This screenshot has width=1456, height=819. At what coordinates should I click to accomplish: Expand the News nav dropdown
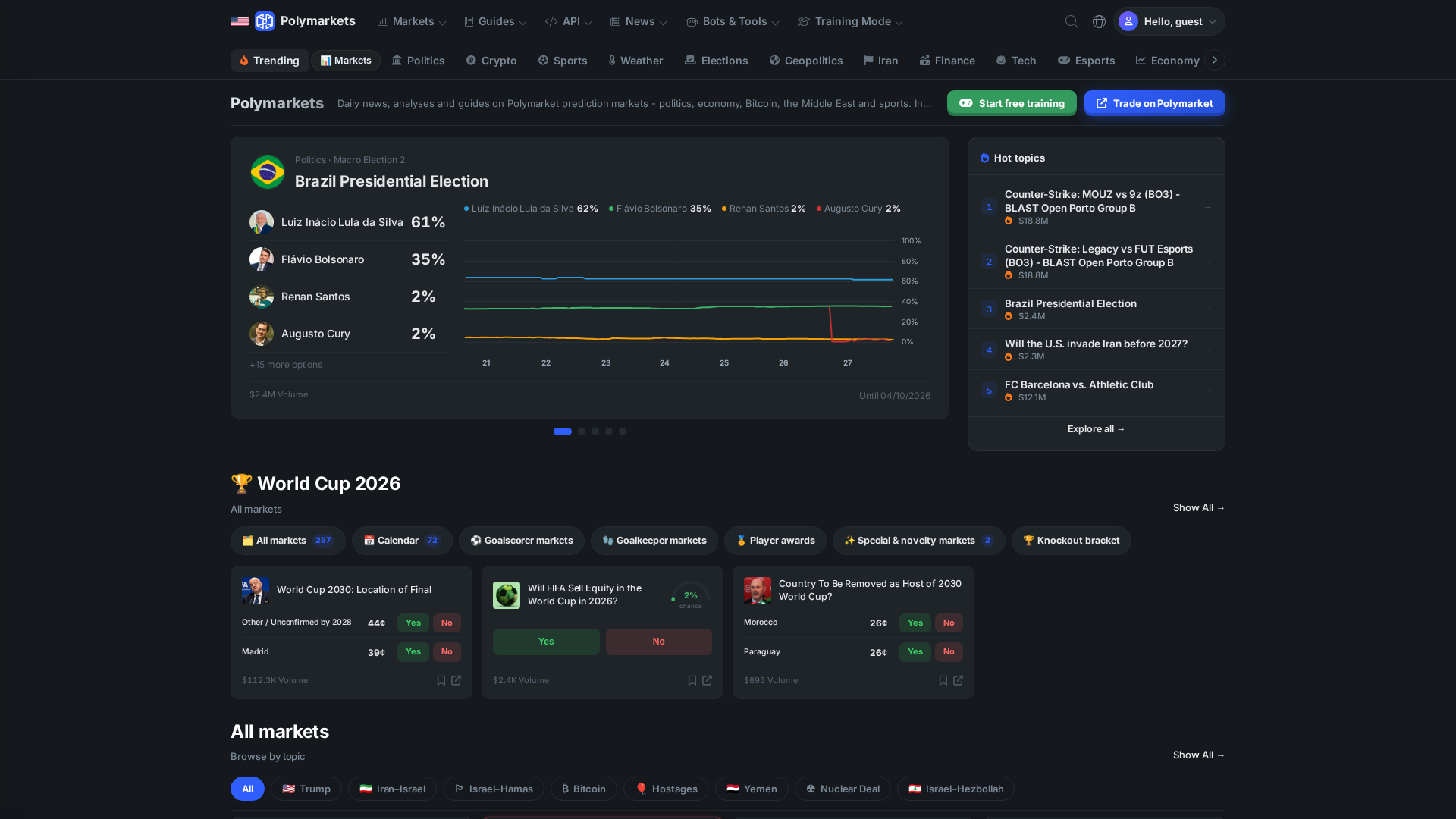tap(639, 21)
